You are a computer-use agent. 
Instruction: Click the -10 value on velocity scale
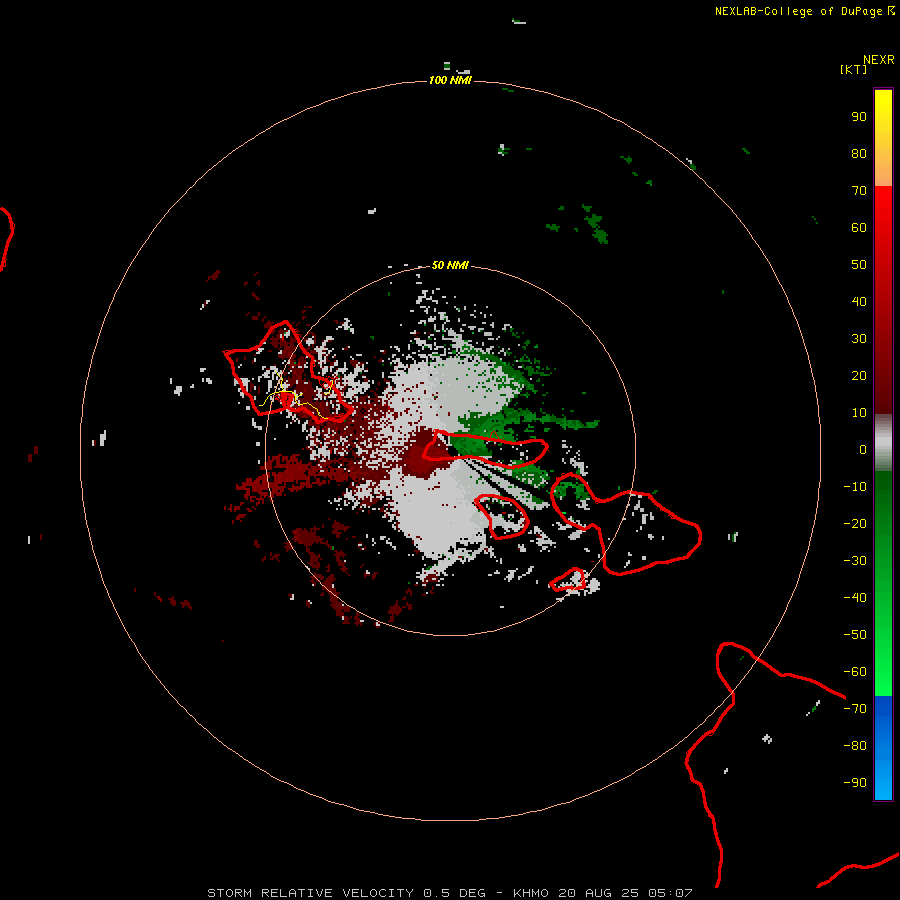pos(855,487)
